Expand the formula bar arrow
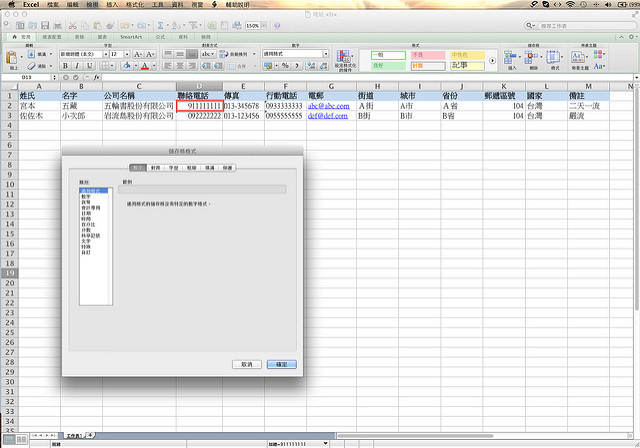The height and width of the screenshot is (448, 640). coord(636,77)
